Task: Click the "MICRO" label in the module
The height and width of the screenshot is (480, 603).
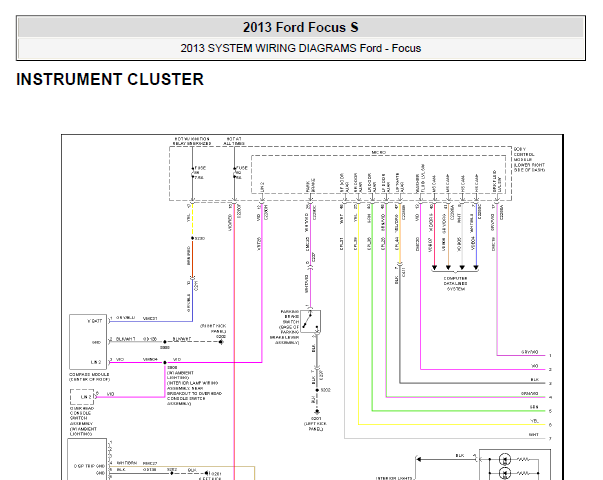Action: tap(378, 153)
